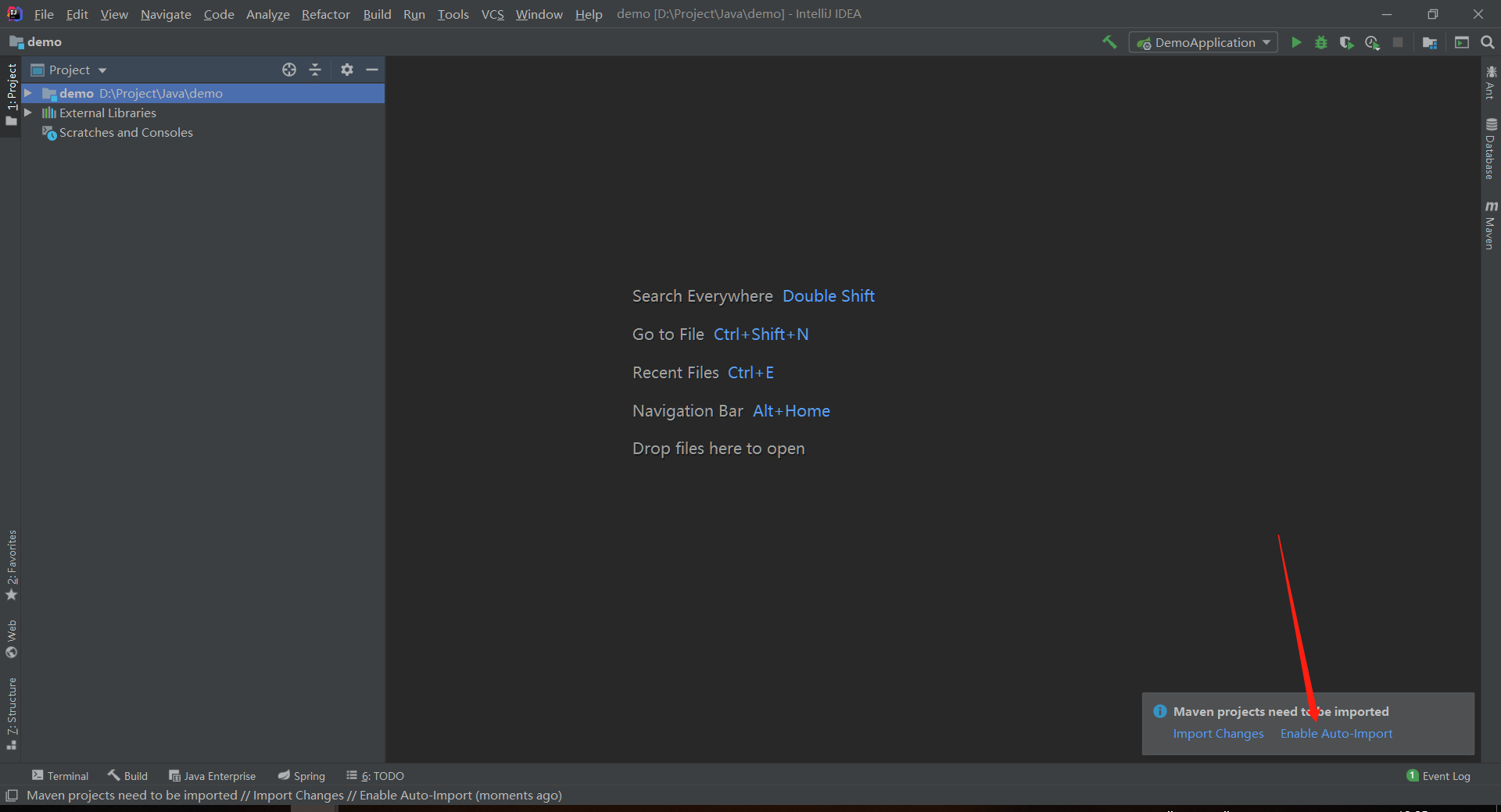Open the Edit menu
The height and width of the screenshot is (812, 1501).
77,14
